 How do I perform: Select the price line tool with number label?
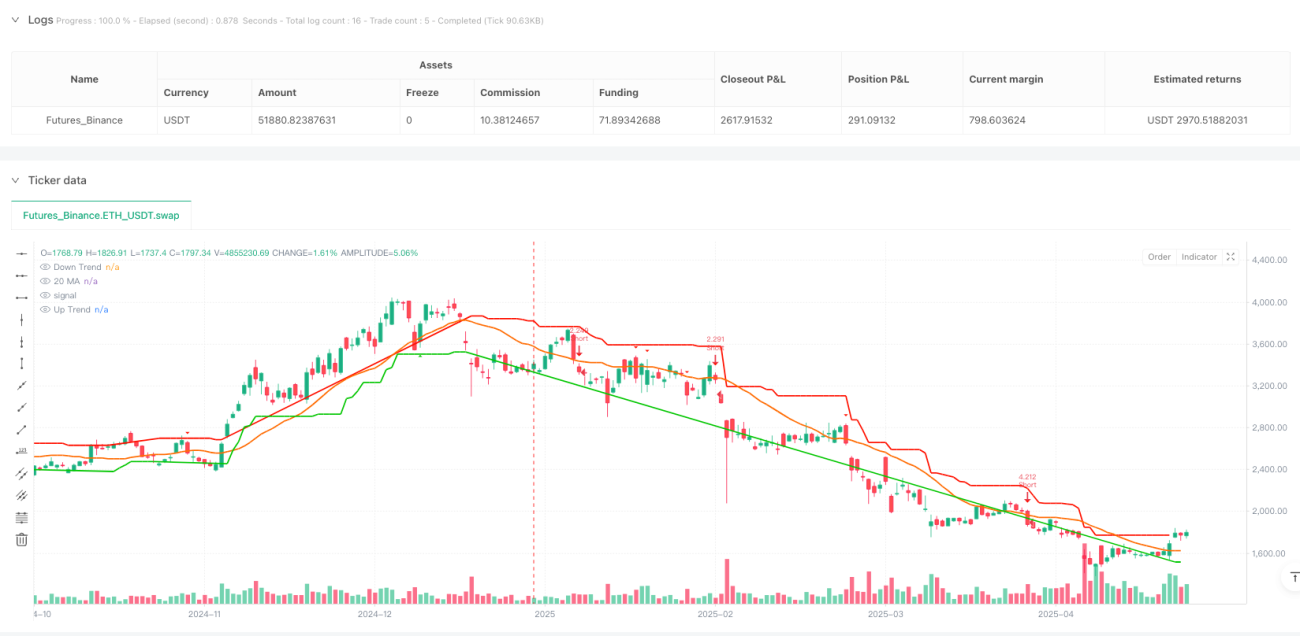[22, 452]
